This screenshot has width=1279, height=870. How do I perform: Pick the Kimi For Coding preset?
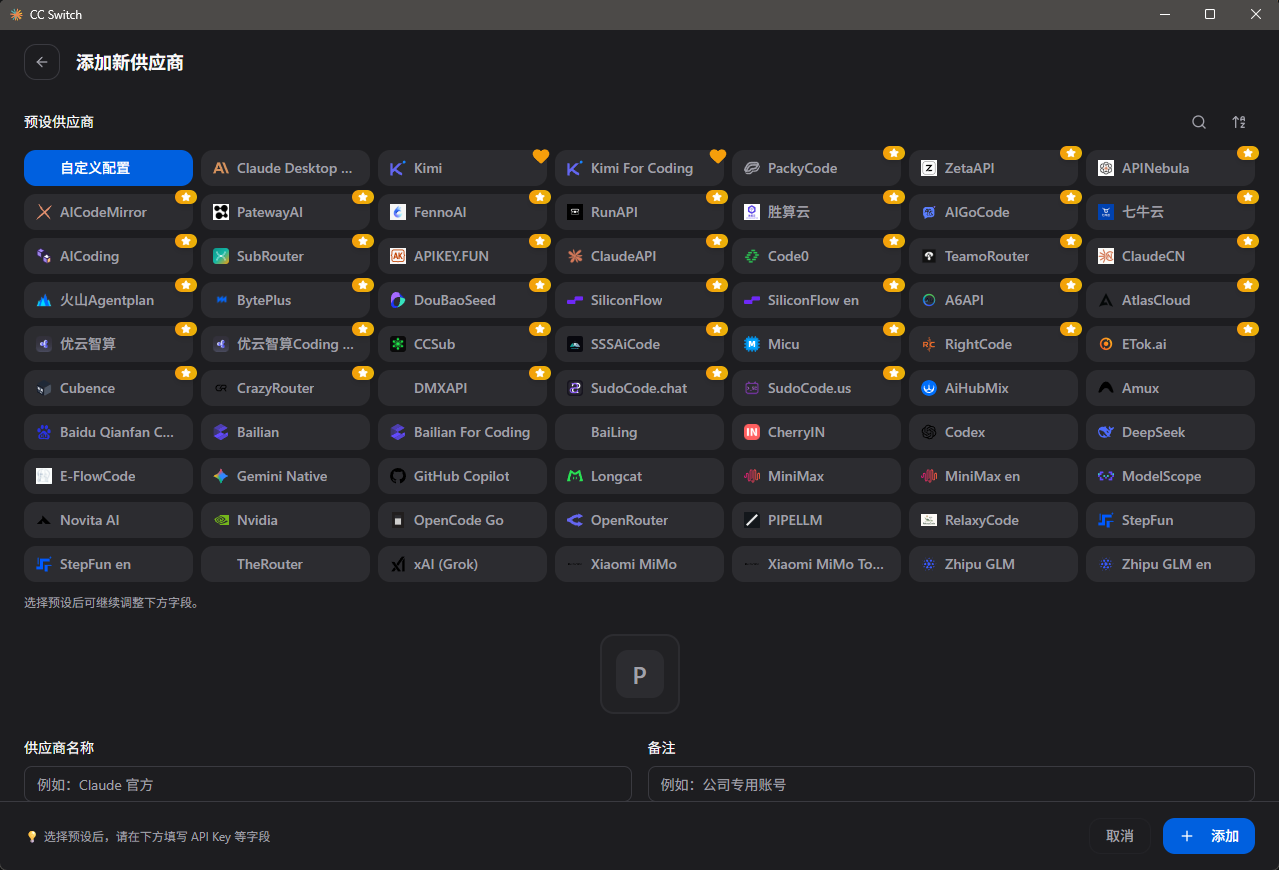pos(639,168)
